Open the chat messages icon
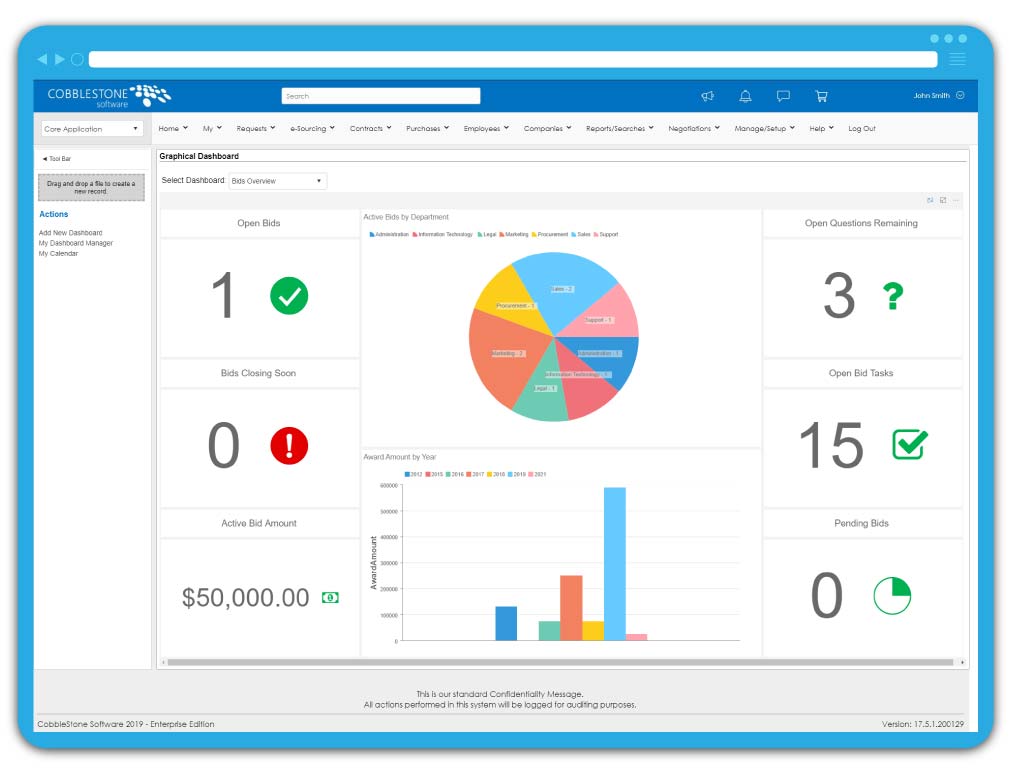This screenshot has height=770, width=1011. [783, 96]
